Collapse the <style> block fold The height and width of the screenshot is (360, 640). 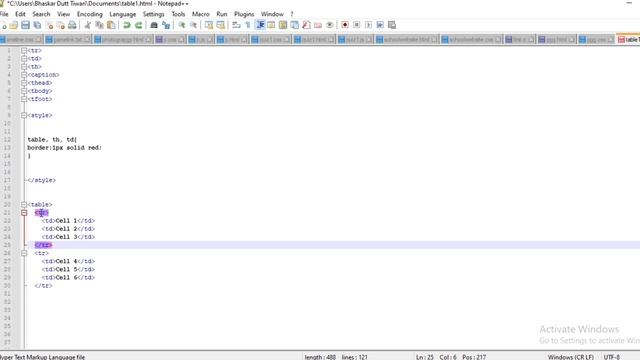(x=24, y=116)
